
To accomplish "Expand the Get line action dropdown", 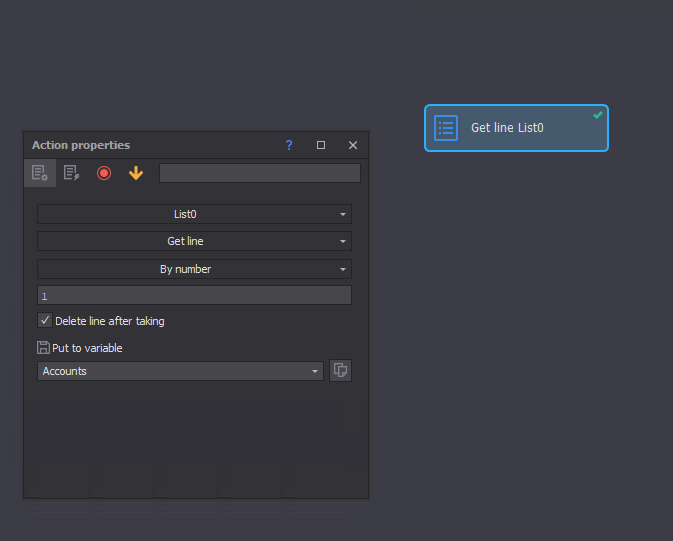I will tap(194, 241).
